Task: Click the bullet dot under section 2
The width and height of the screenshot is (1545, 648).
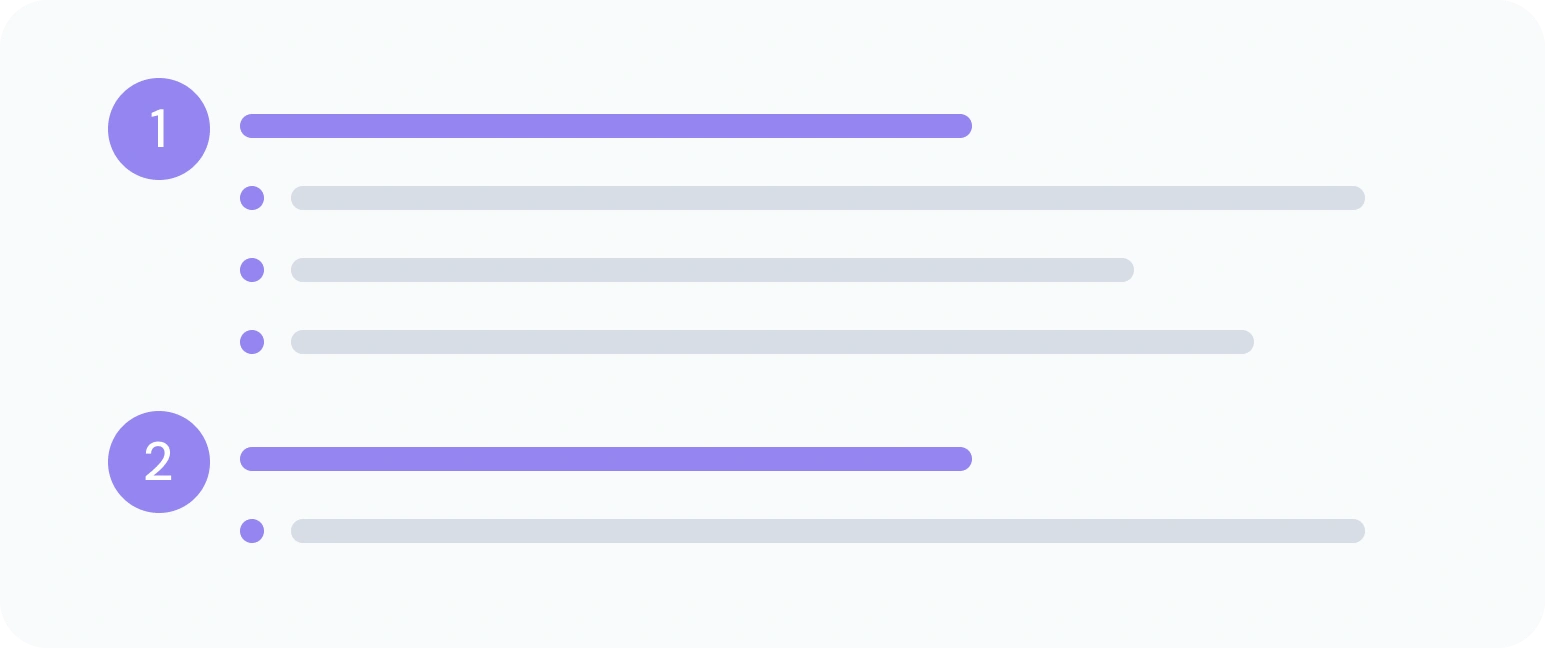Action: (x=252, y=531)
